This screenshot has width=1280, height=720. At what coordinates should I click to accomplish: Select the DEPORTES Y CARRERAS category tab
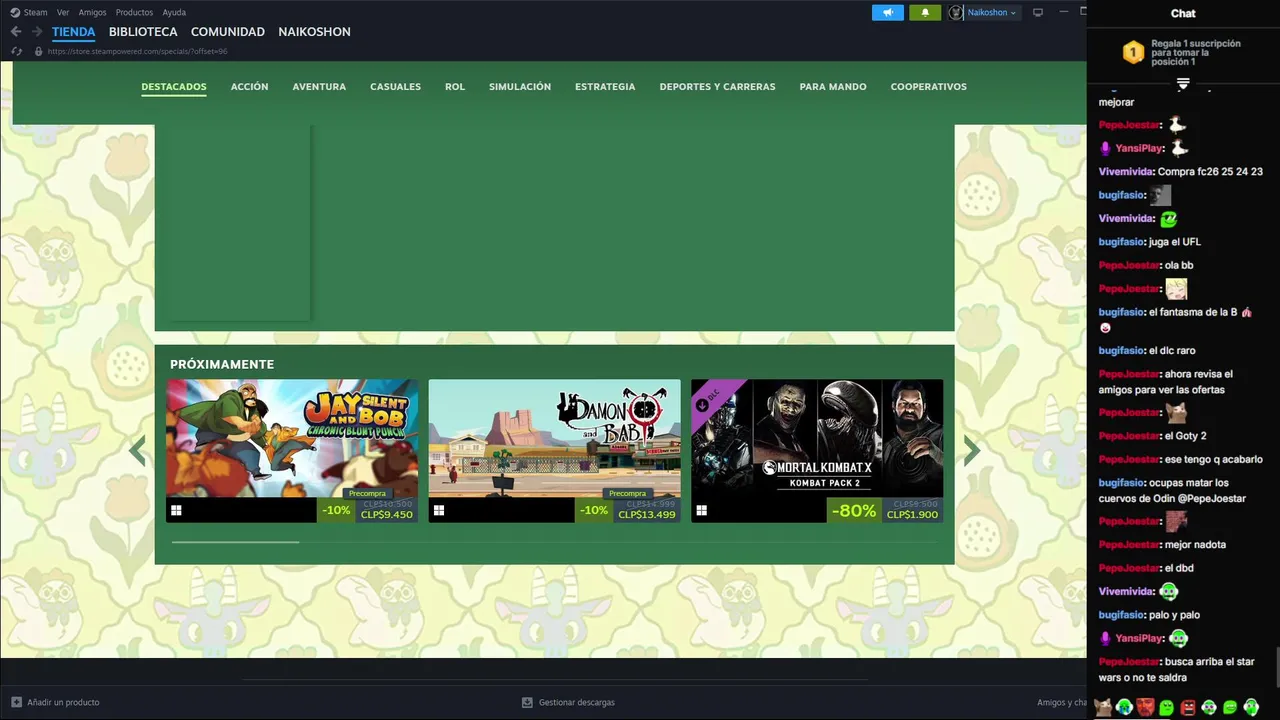(717, 87)
